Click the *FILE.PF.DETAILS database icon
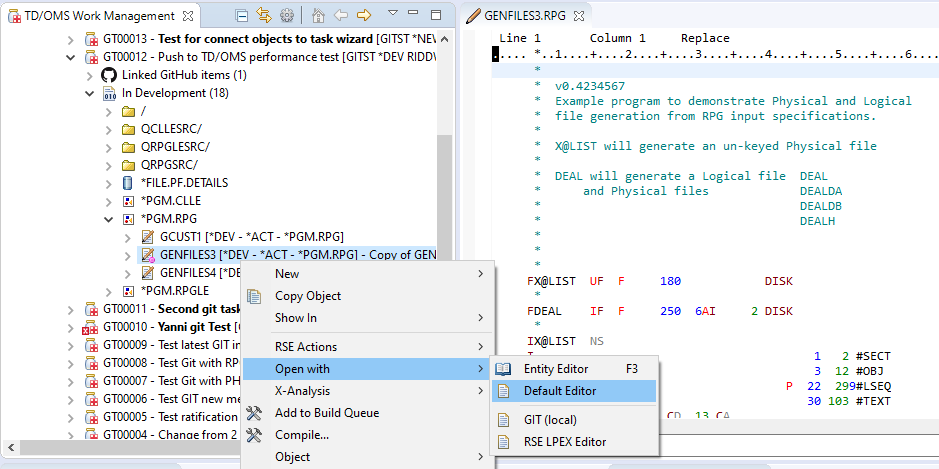939x469 pixels. (127, 183)
